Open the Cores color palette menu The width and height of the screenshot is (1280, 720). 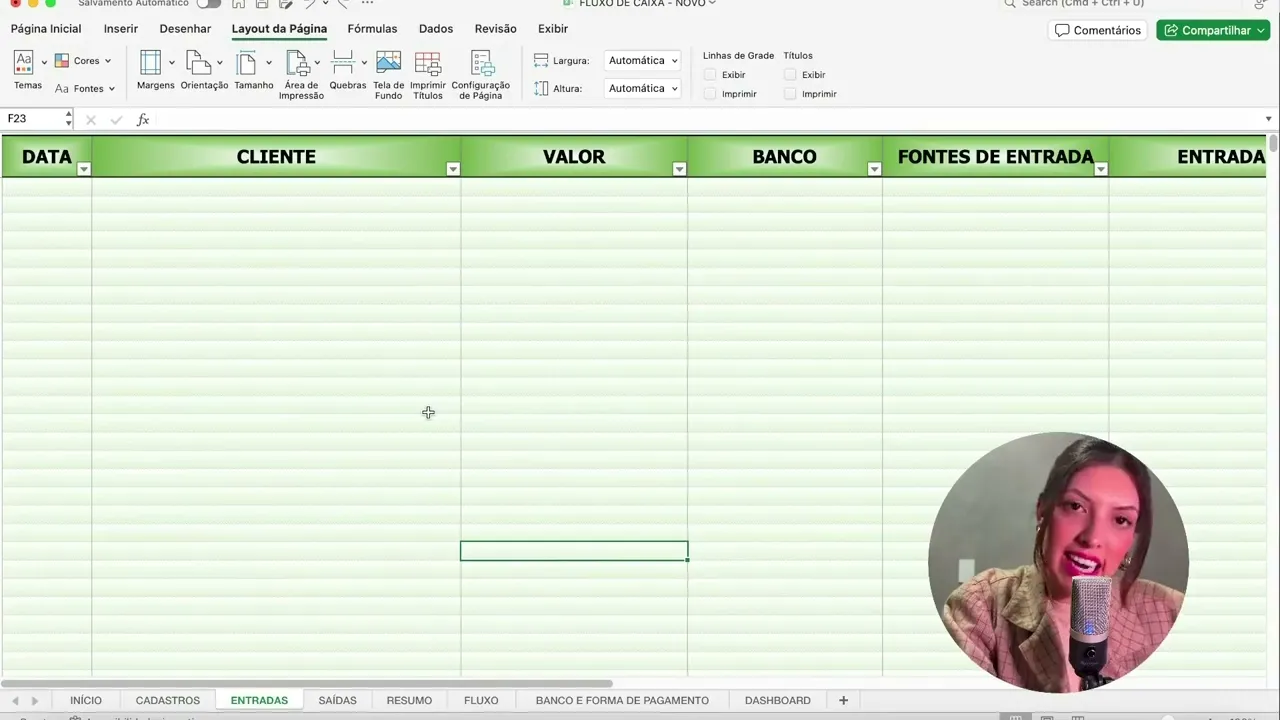[x=82, y=61]
